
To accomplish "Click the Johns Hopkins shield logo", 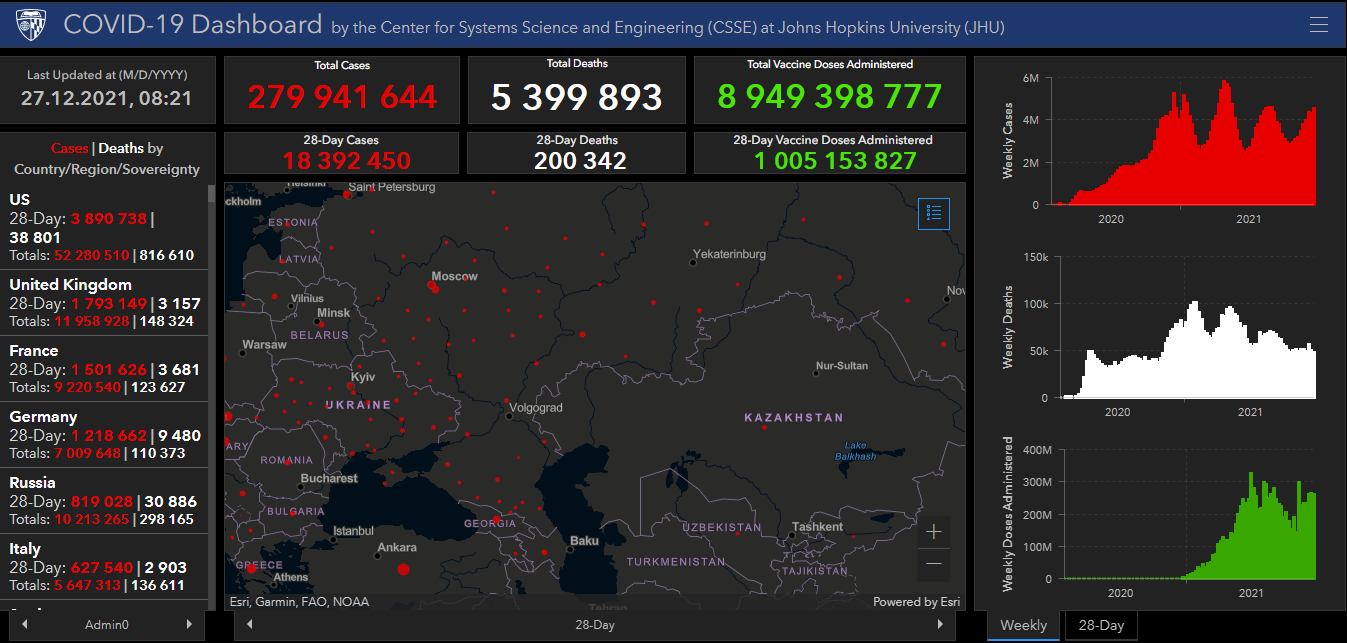I will 30,25.
